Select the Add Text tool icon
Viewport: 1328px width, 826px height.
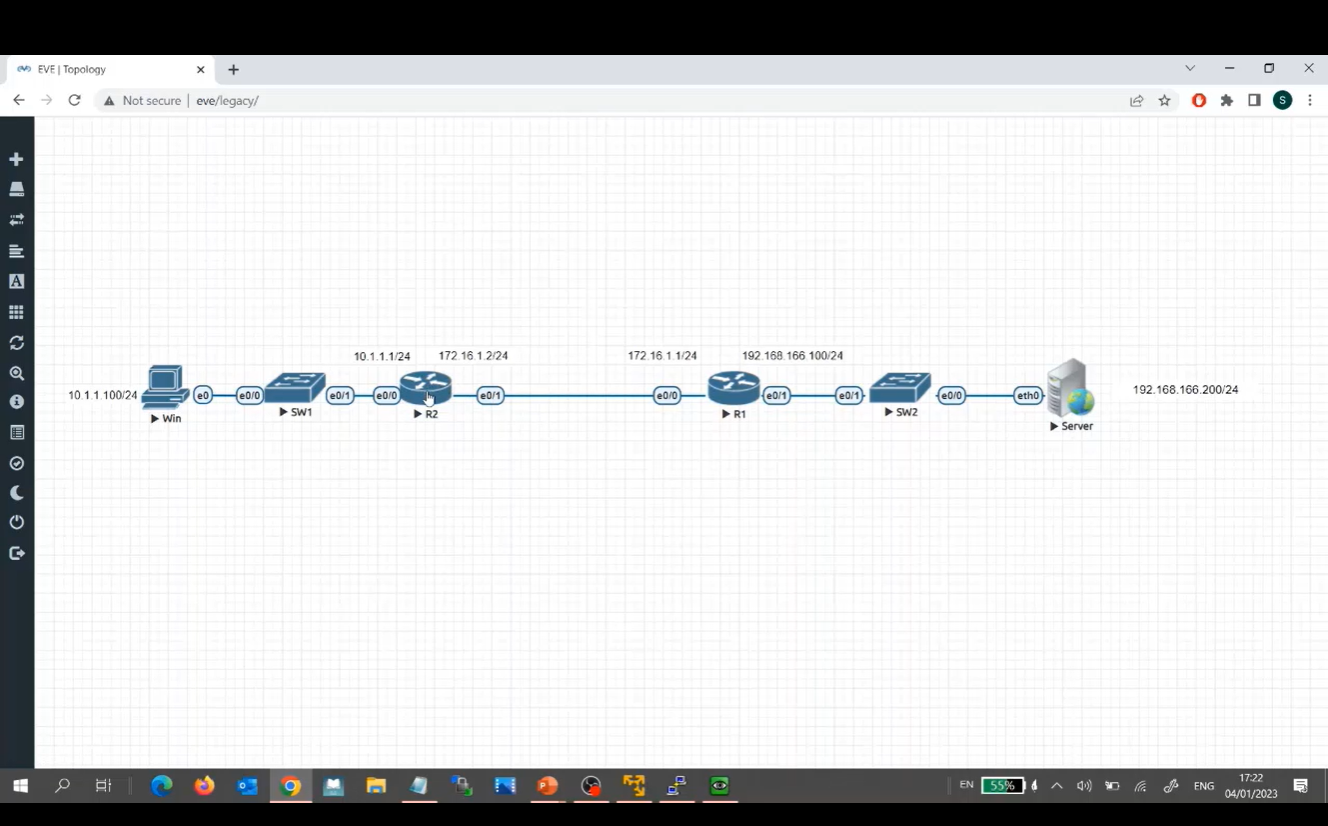tap(16, 281)
